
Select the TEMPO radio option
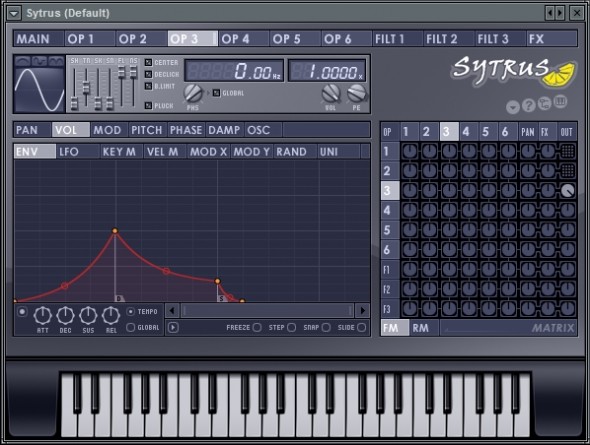pos(131,311)
